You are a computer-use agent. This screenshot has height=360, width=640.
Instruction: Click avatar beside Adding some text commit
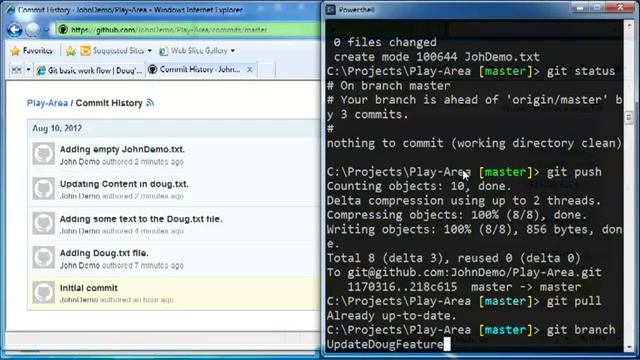point(43,223)
